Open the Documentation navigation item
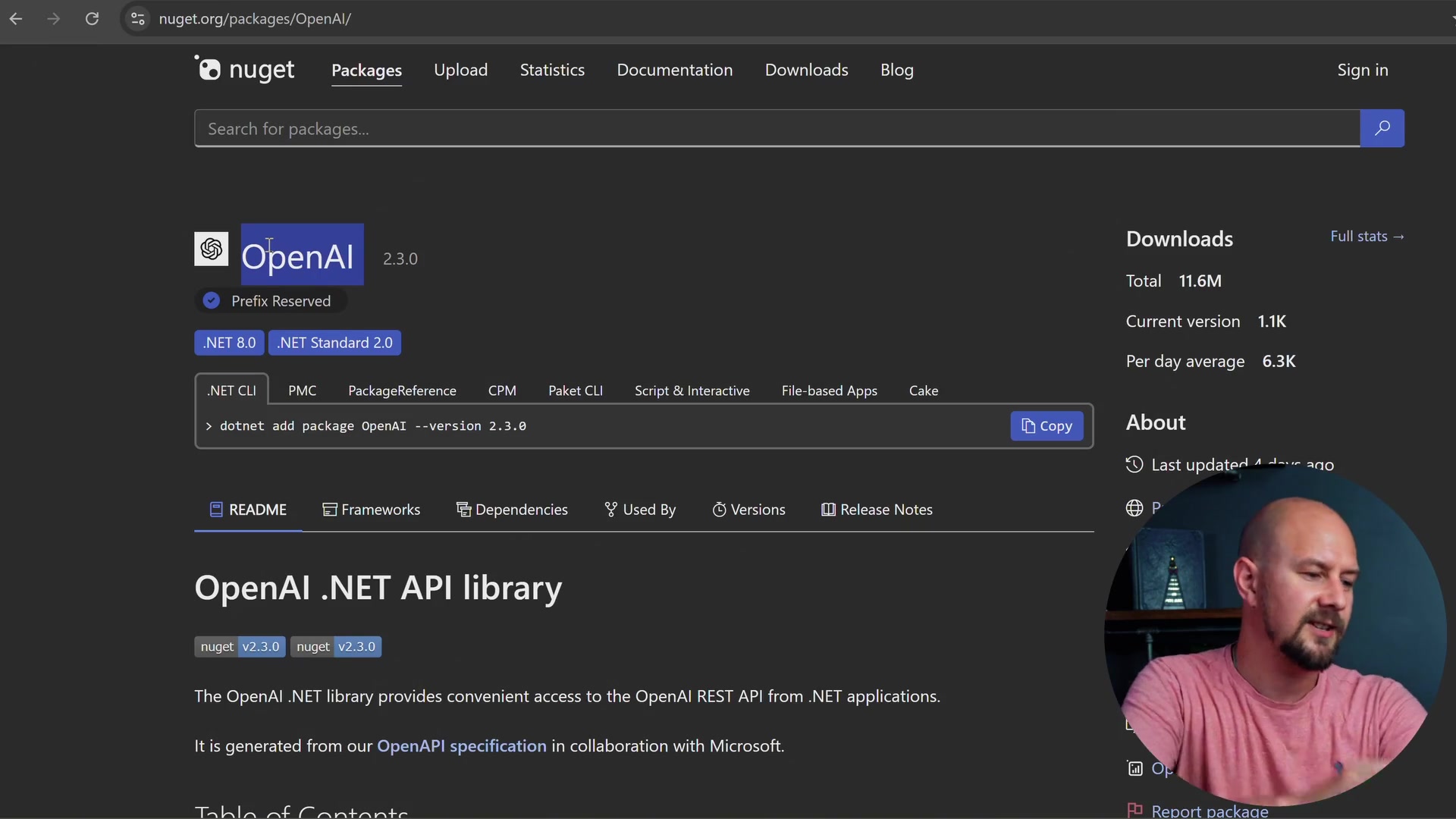The image size is (1456, 819). (674, 70)
